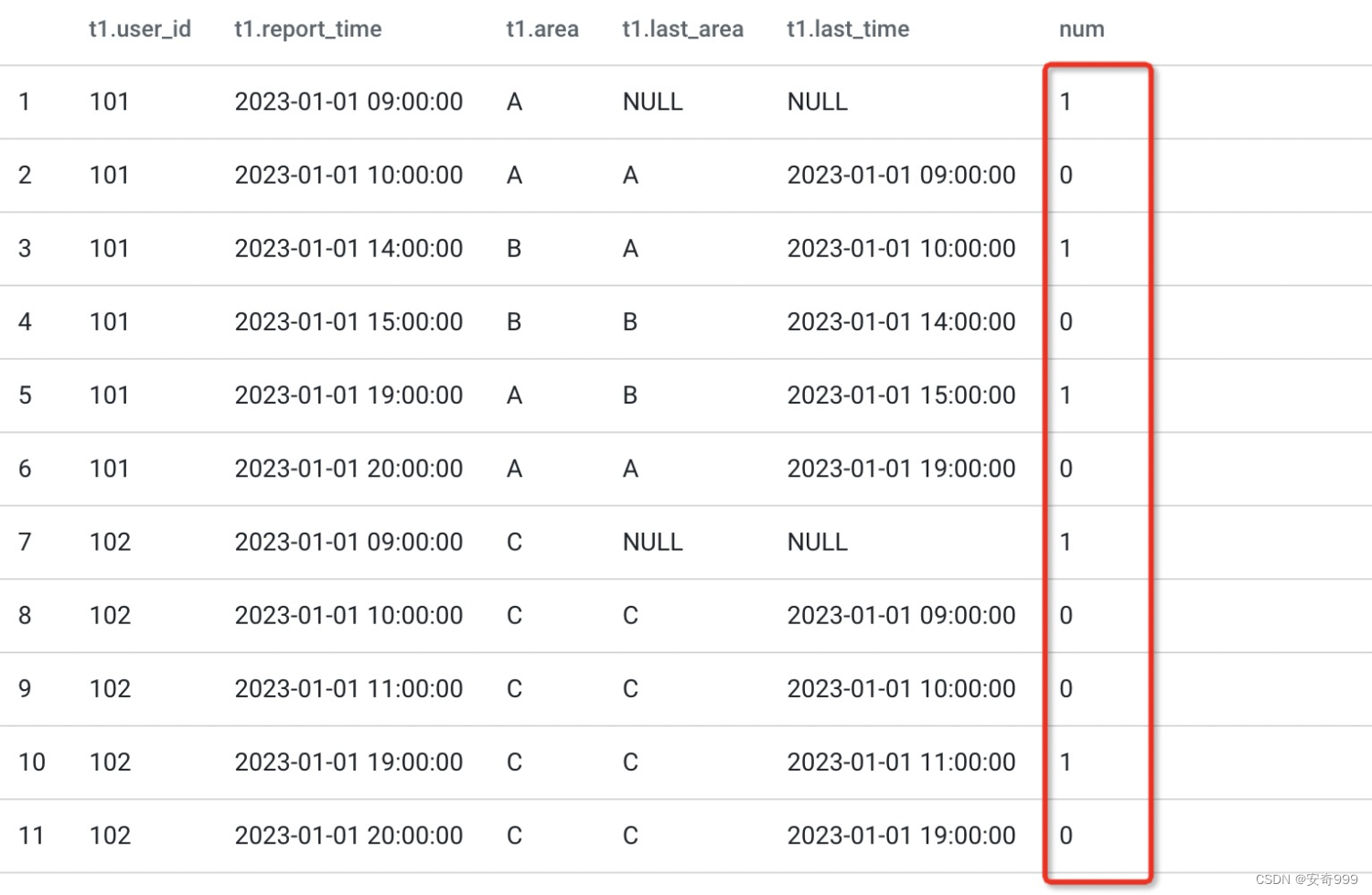
Task: Select the t1.report_time column header
Action: click(308, 29)
